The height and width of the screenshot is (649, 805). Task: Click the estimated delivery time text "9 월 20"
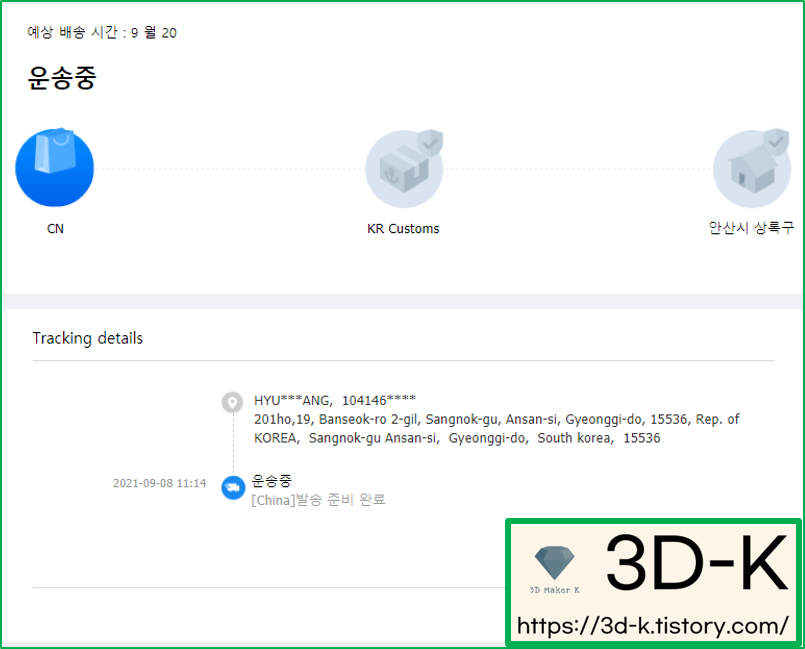pyautogui.click(x=154, y=33)
